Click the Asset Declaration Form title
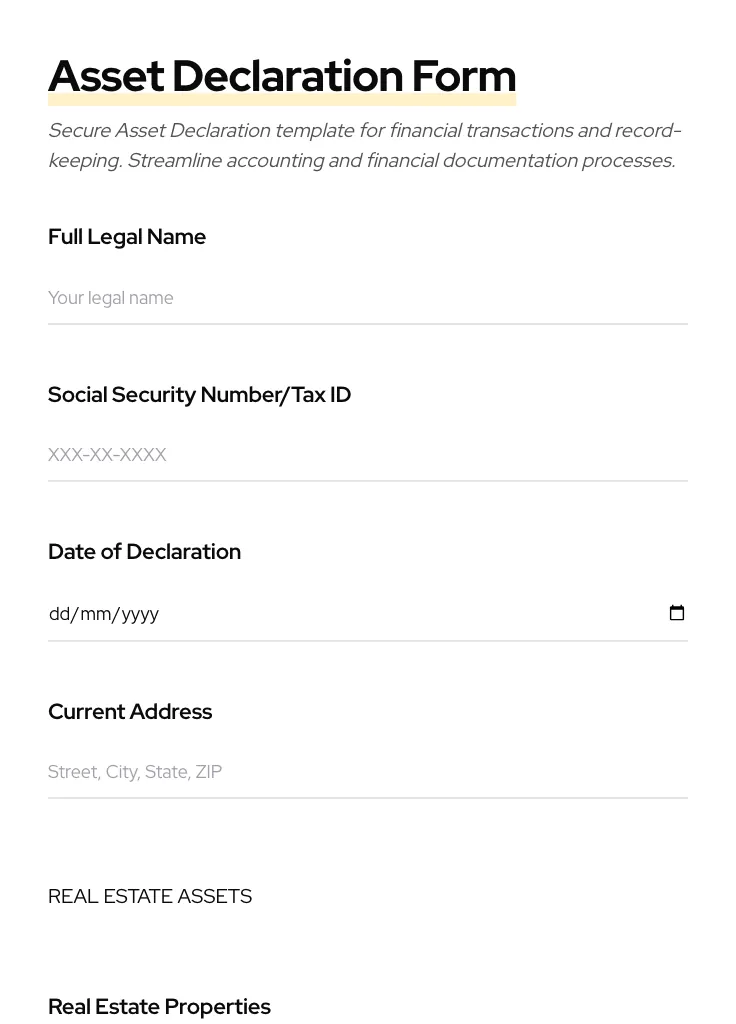The width and height of the screenshot is (736, 1024). tap(282, 75)
